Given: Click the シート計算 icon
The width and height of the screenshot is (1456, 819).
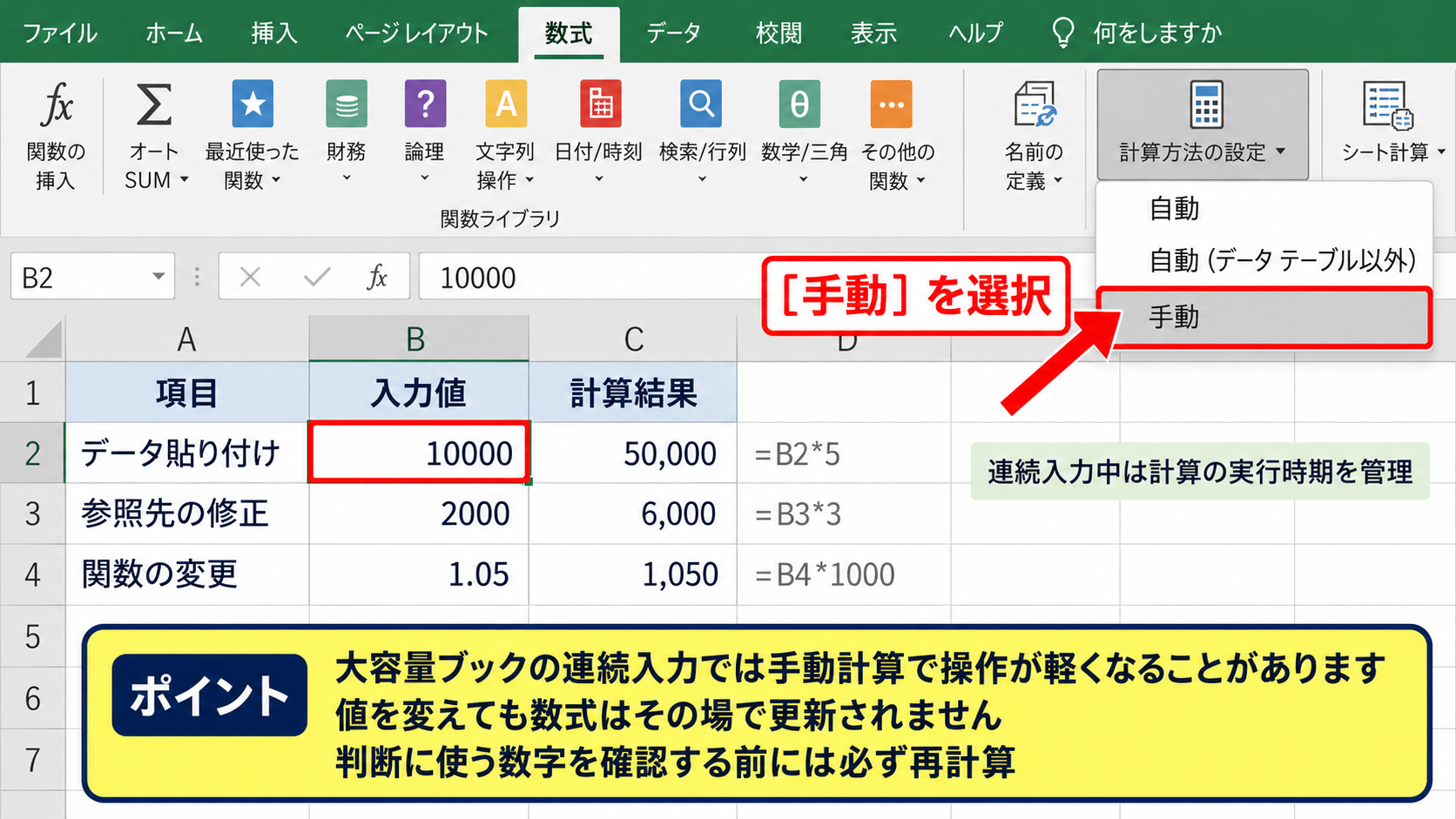Looking at the screenshot, I should [x=1387, y=104].
